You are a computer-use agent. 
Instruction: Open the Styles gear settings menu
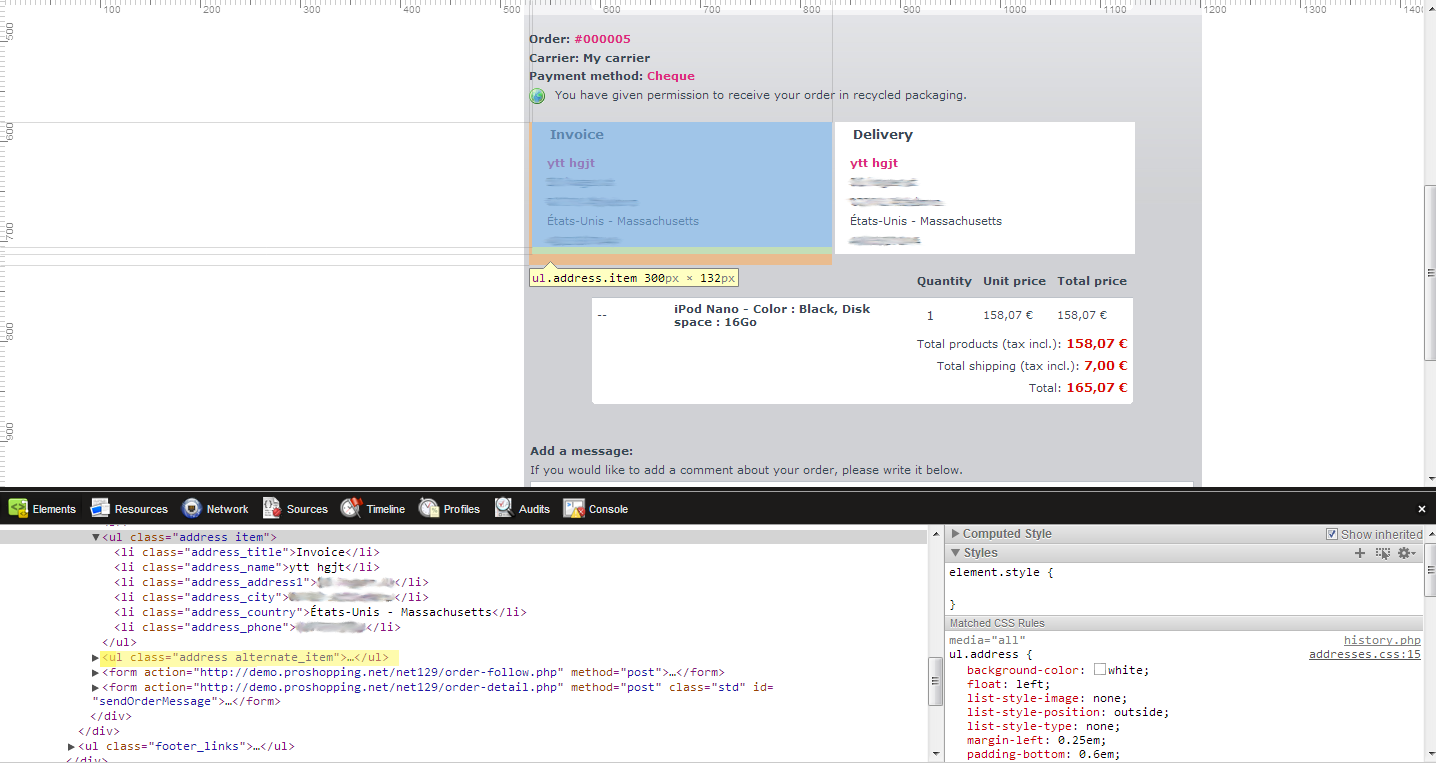coord(1406,553)
